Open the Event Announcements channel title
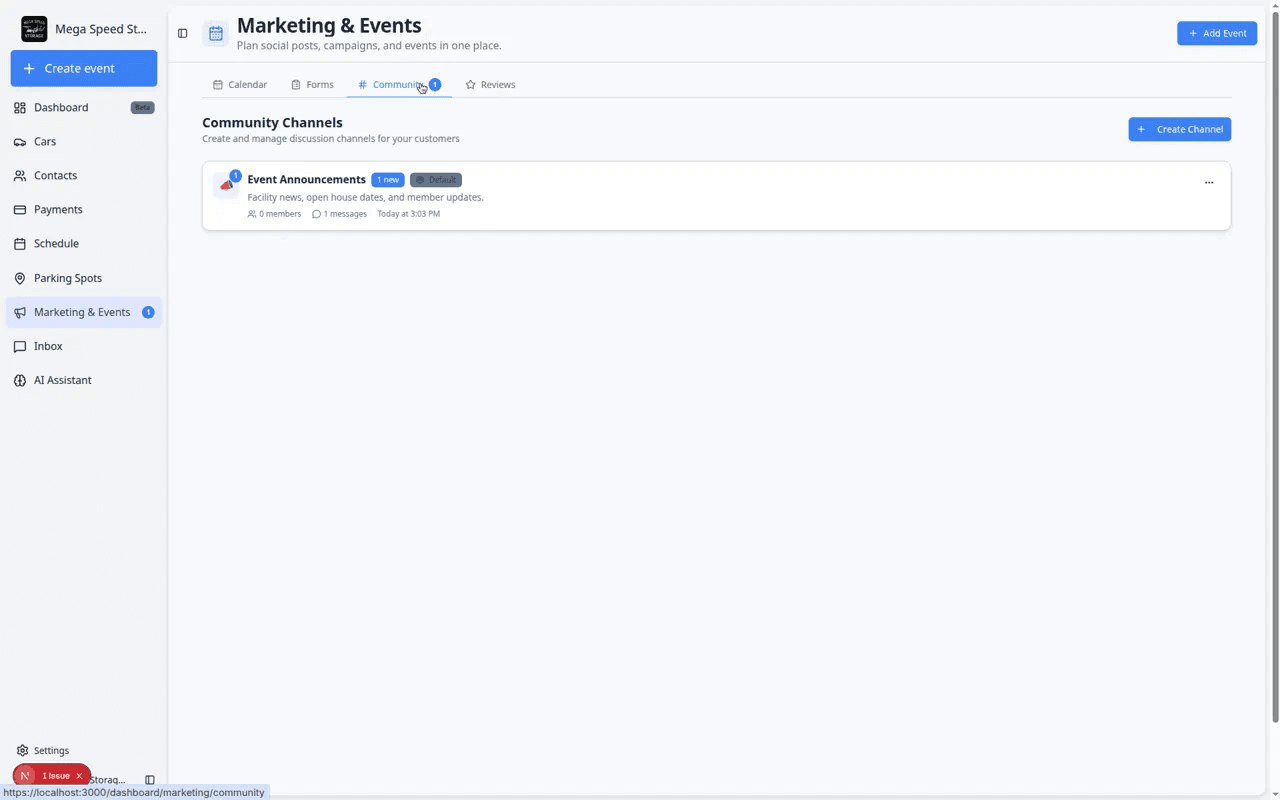1280x800 pixels. (306, 179)
